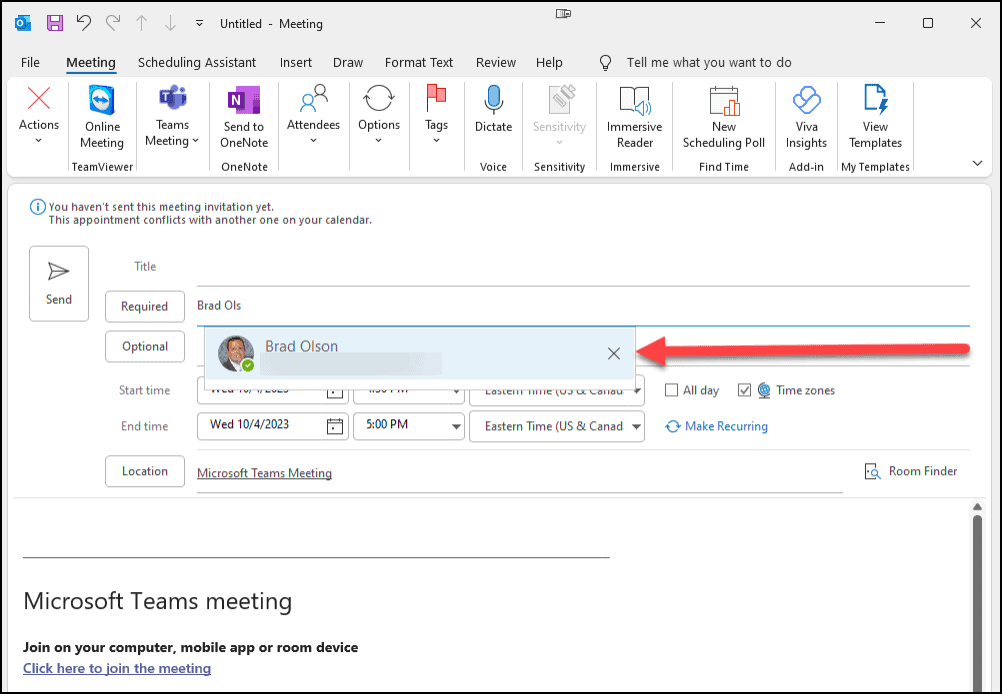
Task: Click the Location button
Action: pyautogui.click(x=145, y=472)
